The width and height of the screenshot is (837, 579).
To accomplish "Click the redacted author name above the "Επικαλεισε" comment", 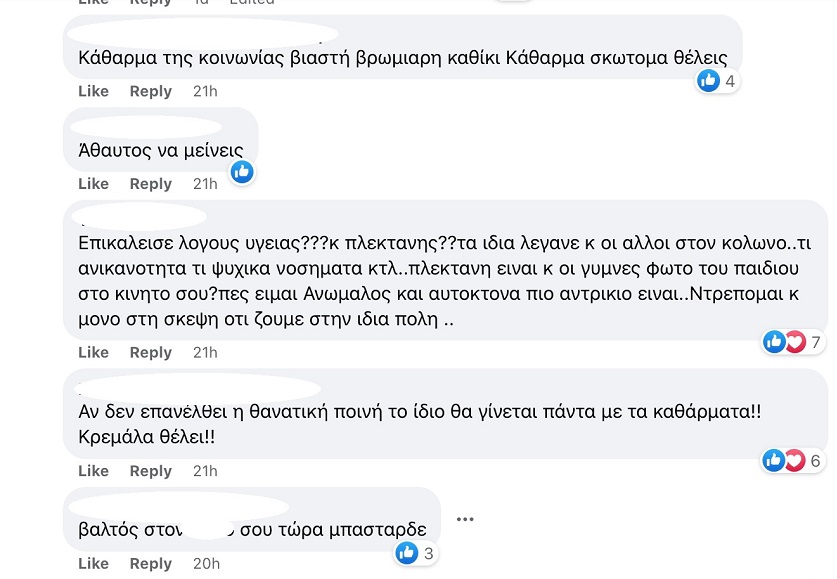I will 142,216.
